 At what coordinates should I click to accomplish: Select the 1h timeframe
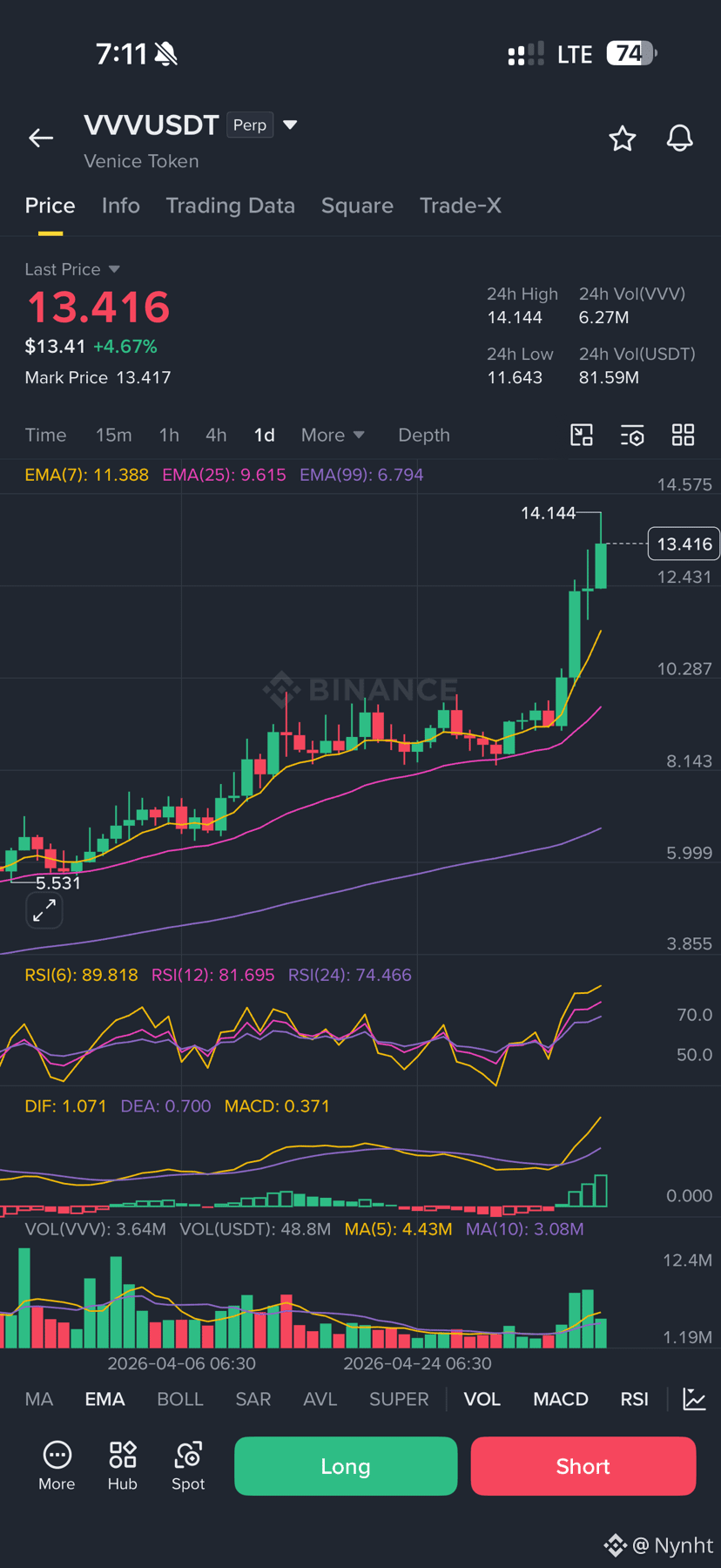click(x=169, y=435)
